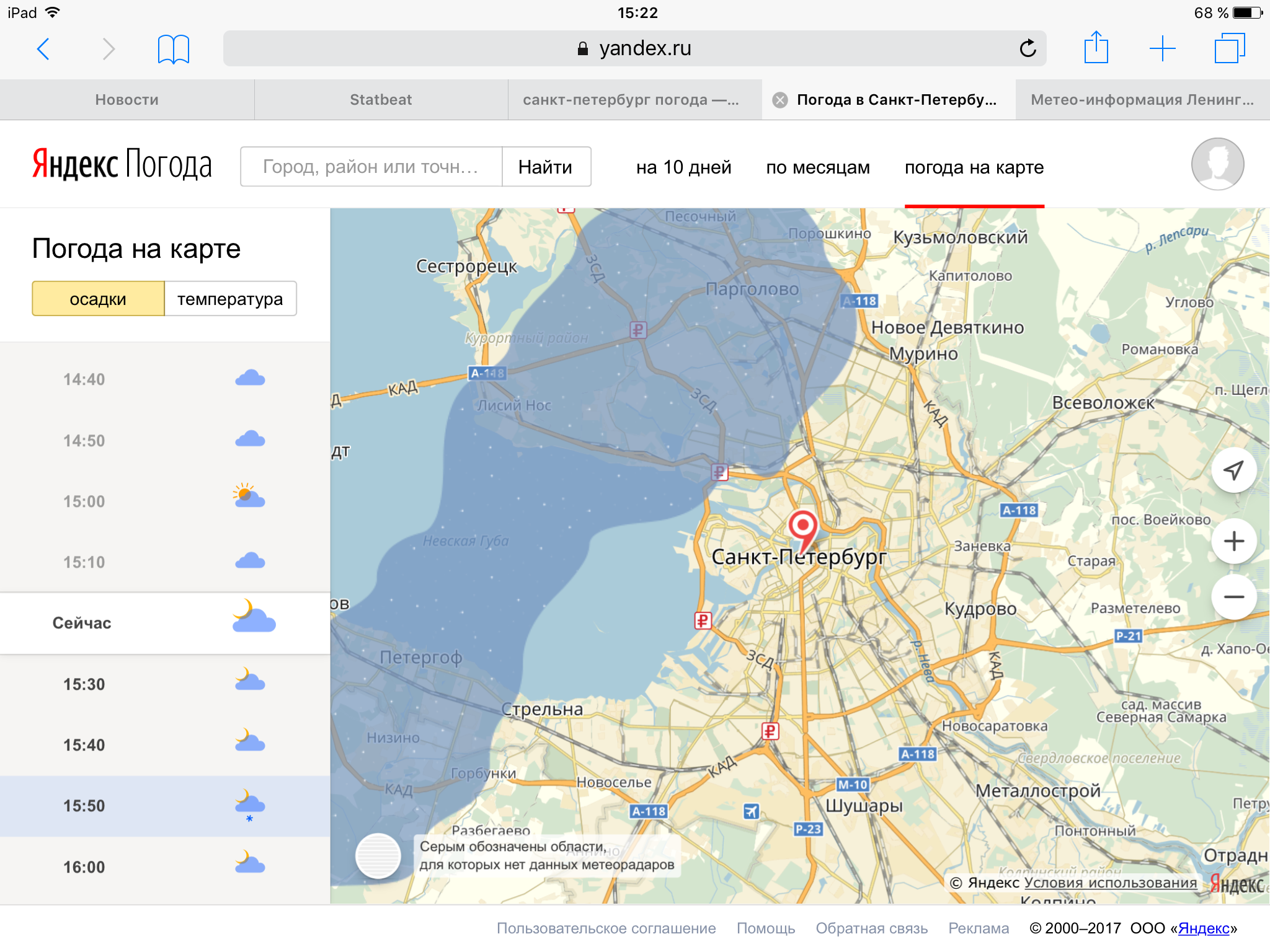Viewport: 1270px width, 952px height.
Task: Switch to Новости tab
Action: [x=127, y=100]
